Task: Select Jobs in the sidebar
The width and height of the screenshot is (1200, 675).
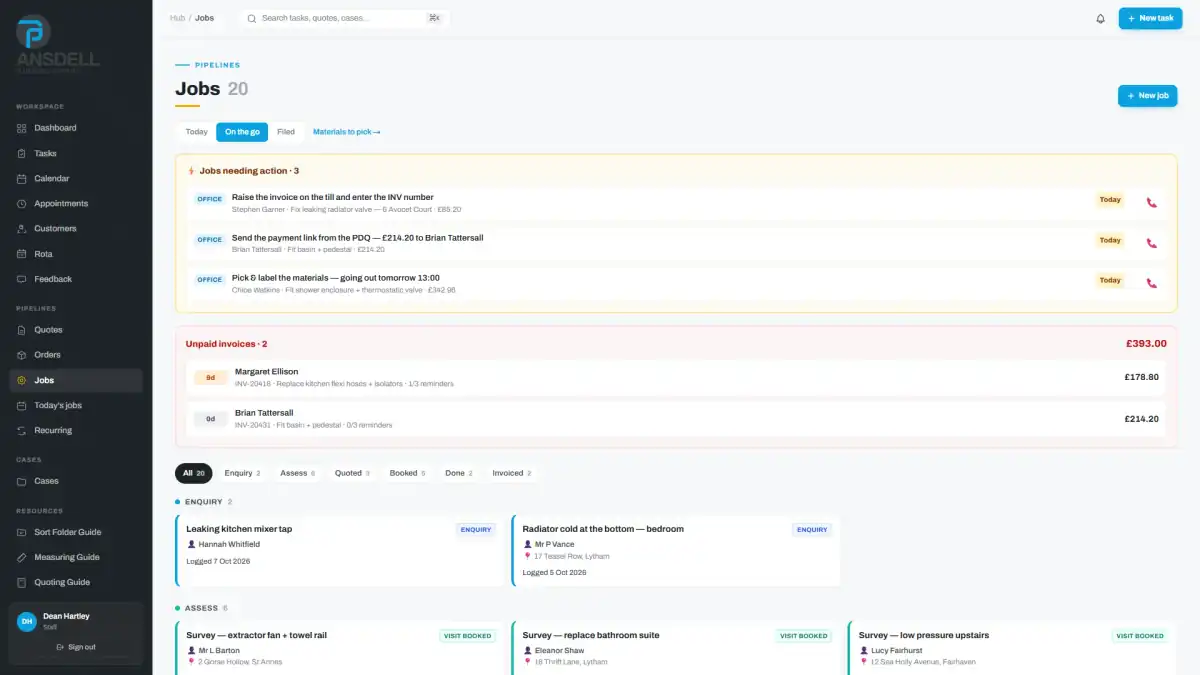Action: point(76,380)
